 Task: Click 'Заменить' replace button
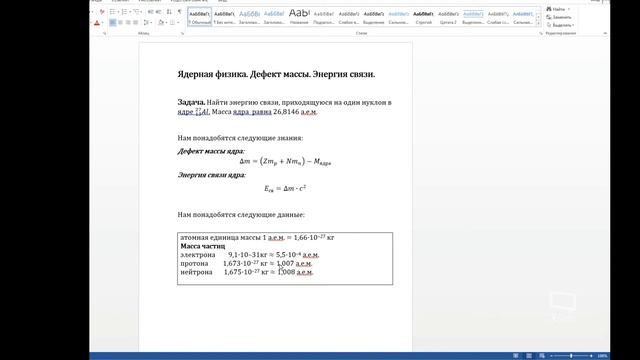click(559, 17)
